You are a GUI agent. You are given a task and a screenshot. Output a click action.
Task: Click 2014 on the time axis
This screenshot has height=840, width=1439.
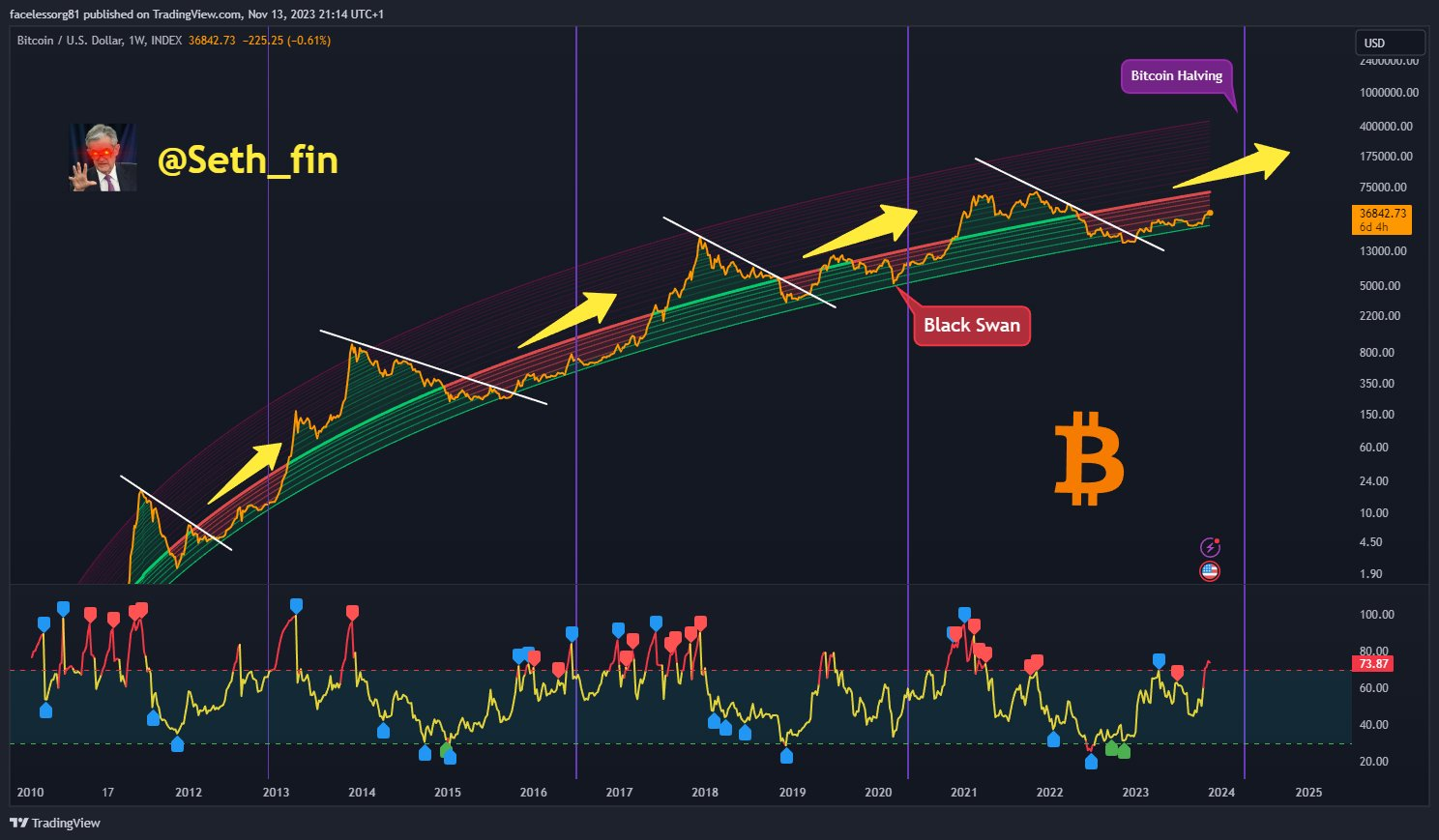pos(362,793)
